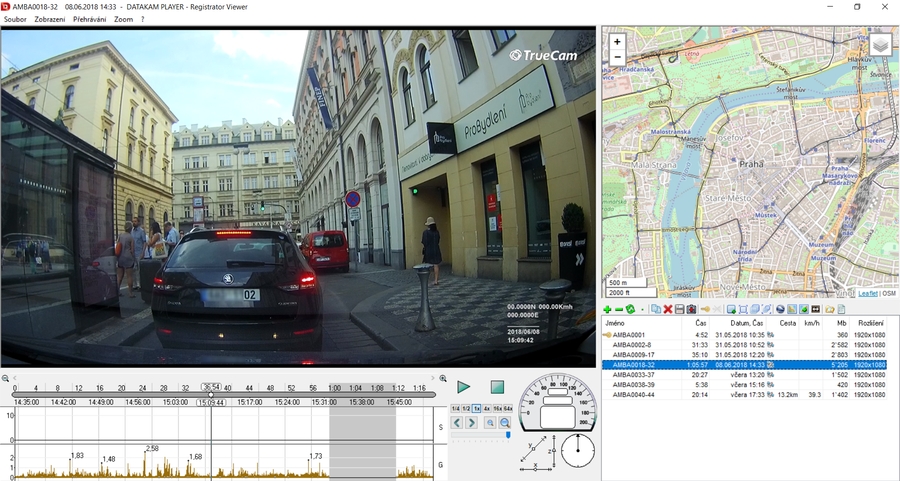Image resolution: width=900 pixels, height=481 pixels.
Task: Select 4x playback speed
Action: pos(487,409)
